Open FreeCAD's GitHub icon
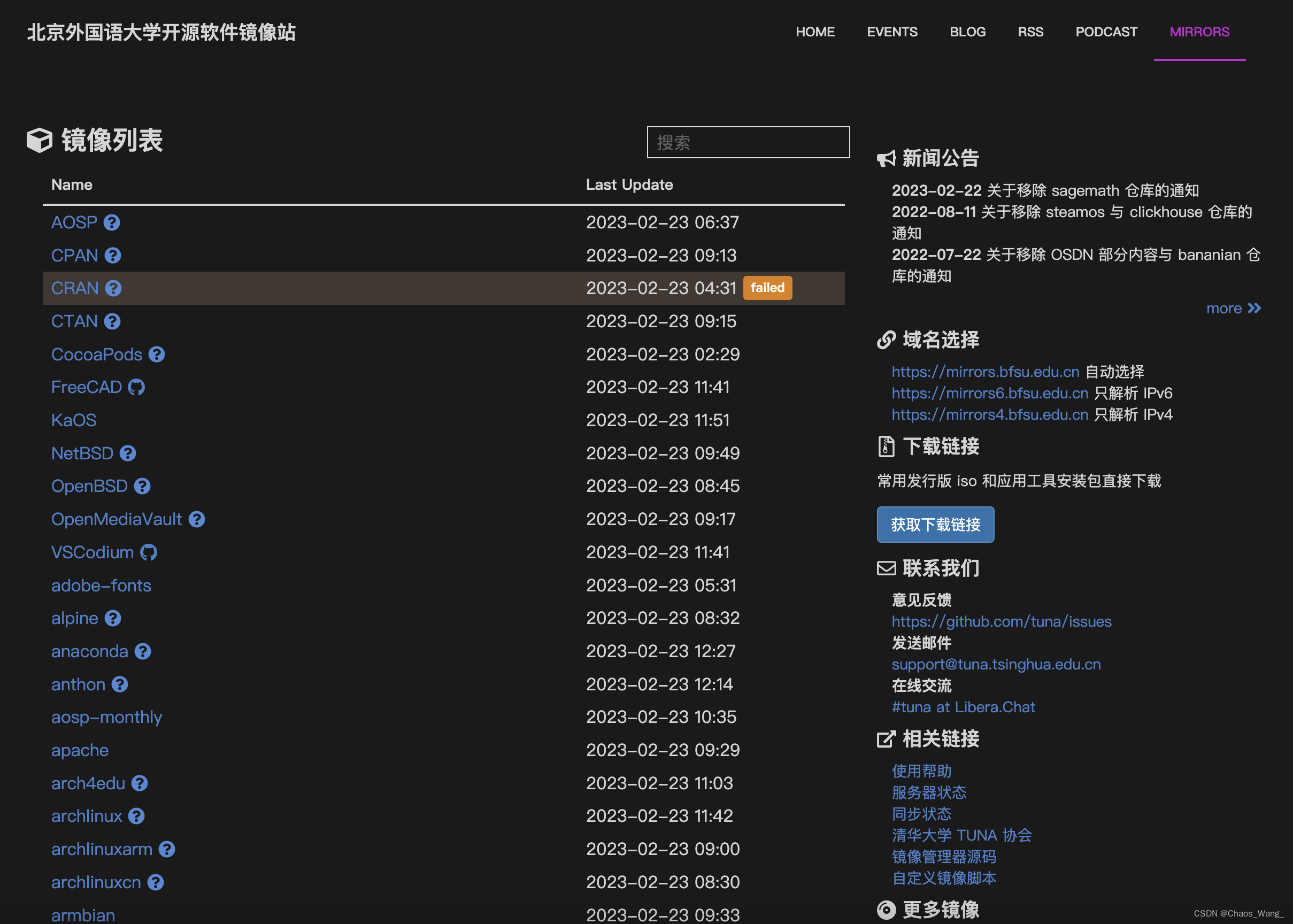Screen dimensions: 1293x924 coord(136,387)
